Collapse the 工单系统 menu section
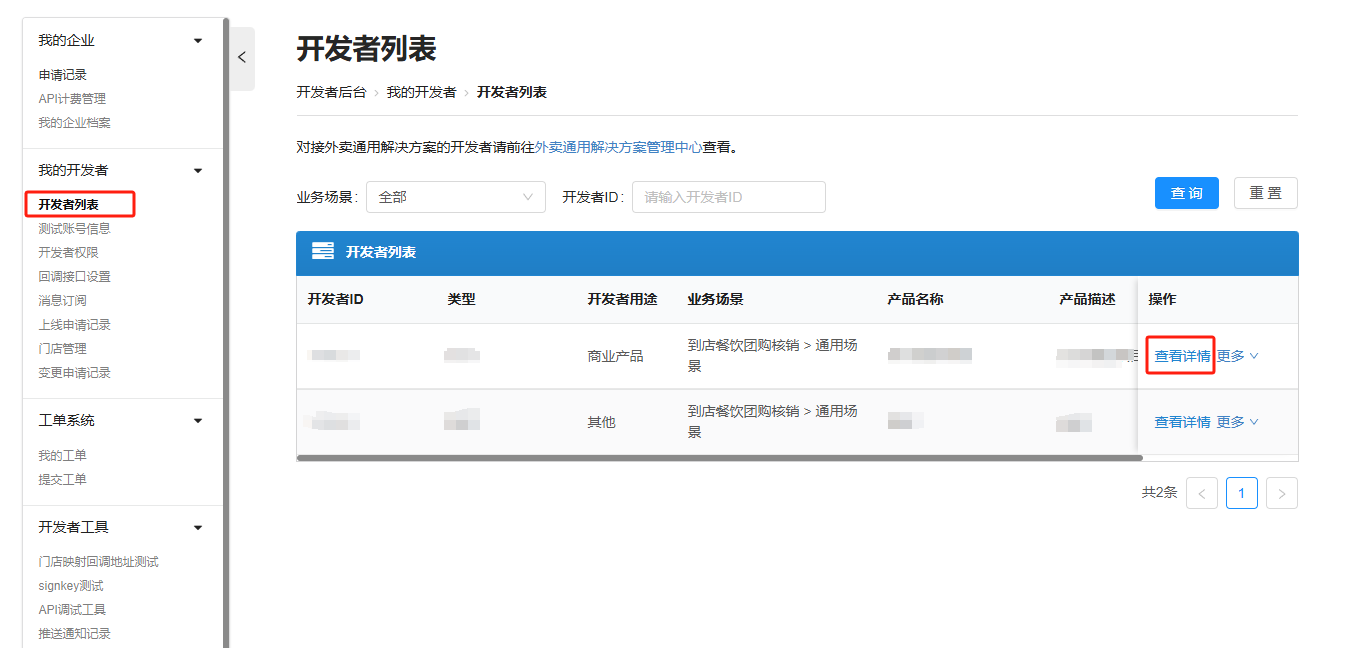 [197, 421]
